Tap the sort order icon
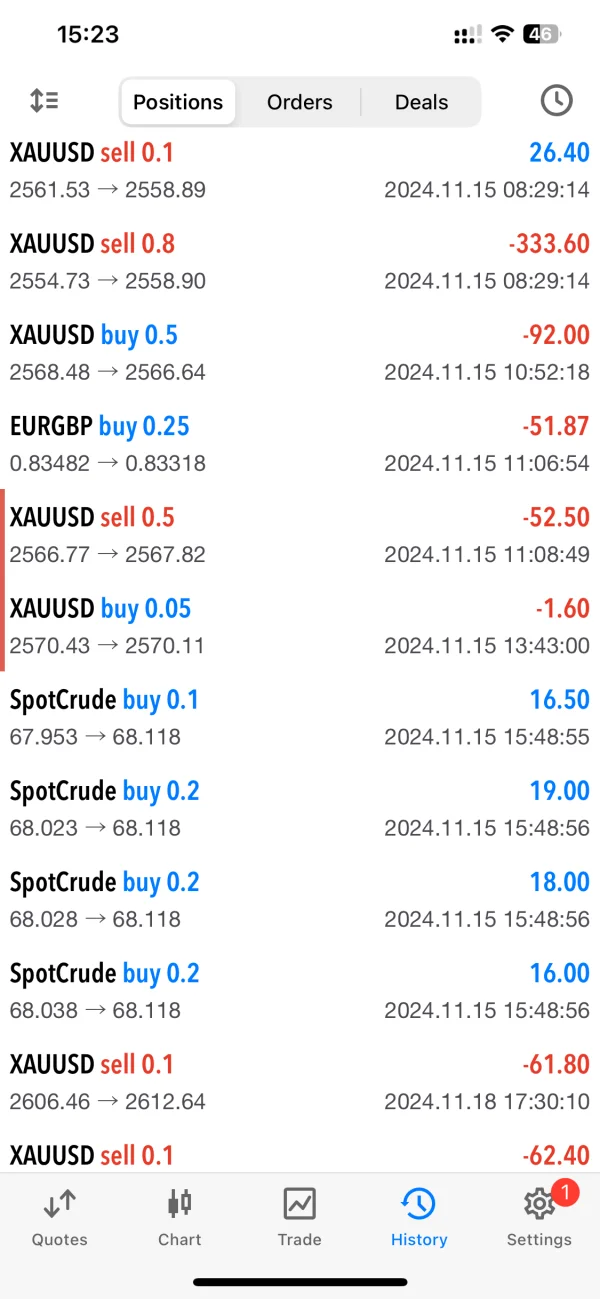The width and height of the screenshot is (600, 1299). (x=44, y=100)
